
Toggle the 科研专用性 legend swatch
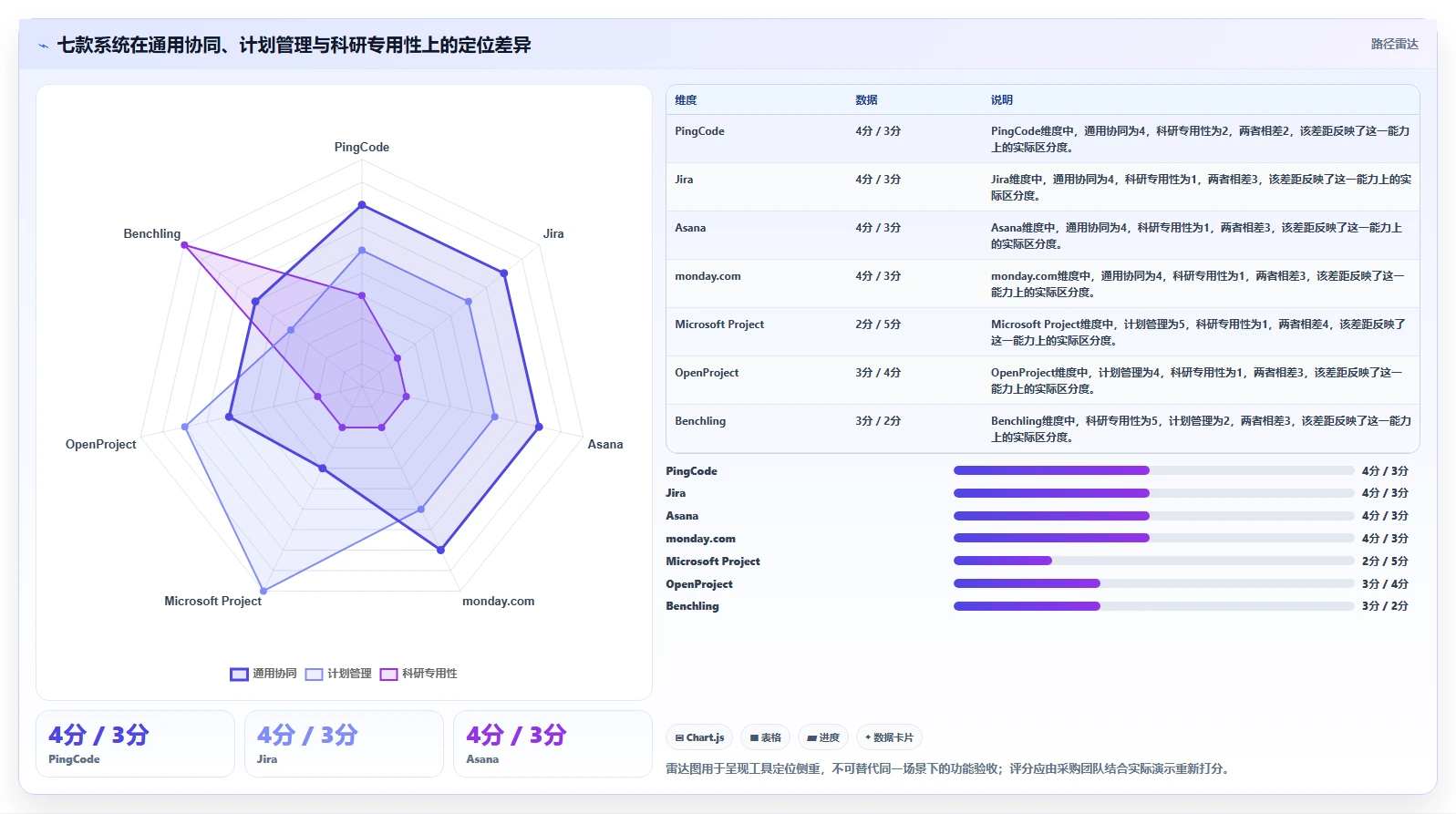coord(389,675)
